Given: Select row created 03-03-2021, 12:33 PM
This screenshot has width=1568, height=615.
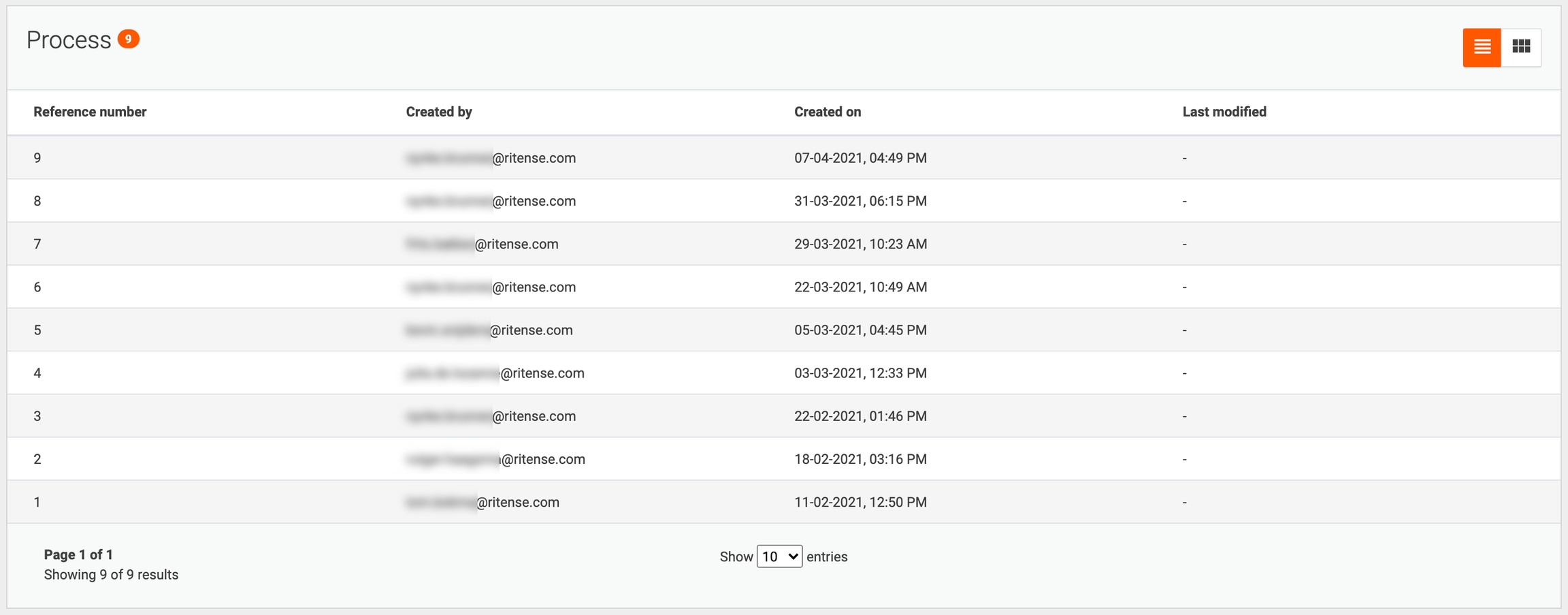Looking at the screenshot, I should [x=860, y=373].
